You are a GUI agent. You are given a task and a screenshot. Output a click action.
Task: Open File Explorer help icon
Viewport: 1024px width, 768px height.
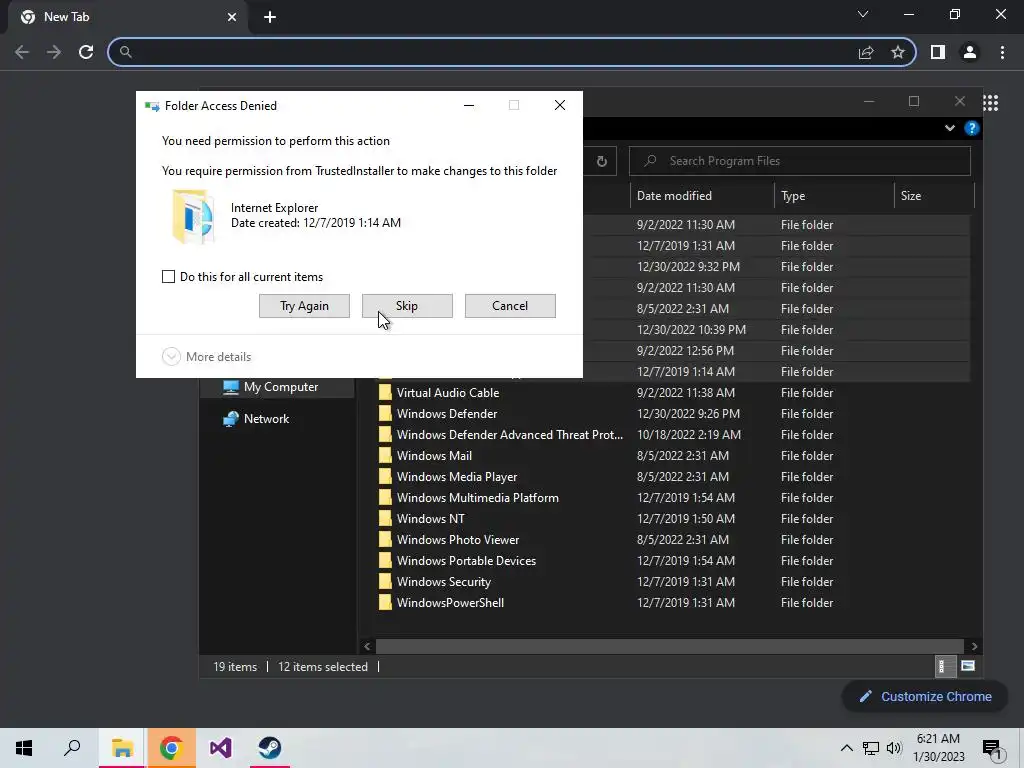click(972, 128)
